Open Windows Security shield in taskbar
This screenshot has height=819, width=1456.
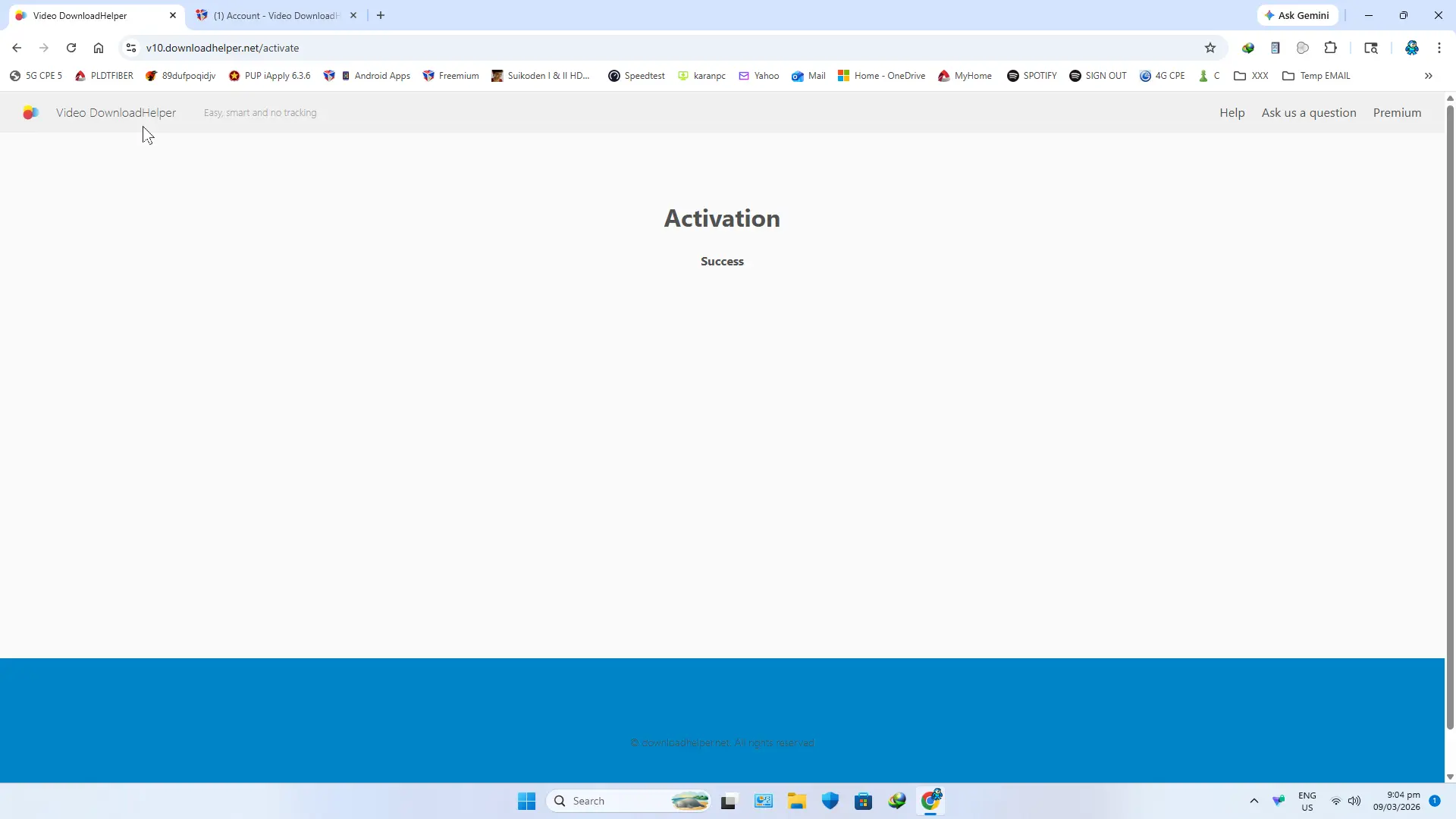[830, 802]
